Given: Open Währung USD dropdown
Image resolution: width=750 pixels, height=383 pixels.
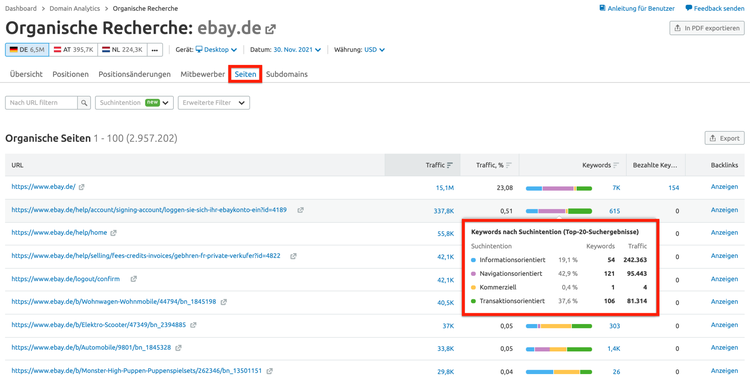Looking at the screenshot, I should pos(375,50).
